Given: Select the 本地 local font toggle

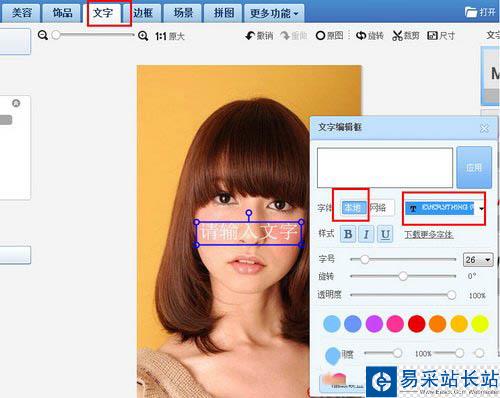Looking at the screenshot, I should point(353,208).
